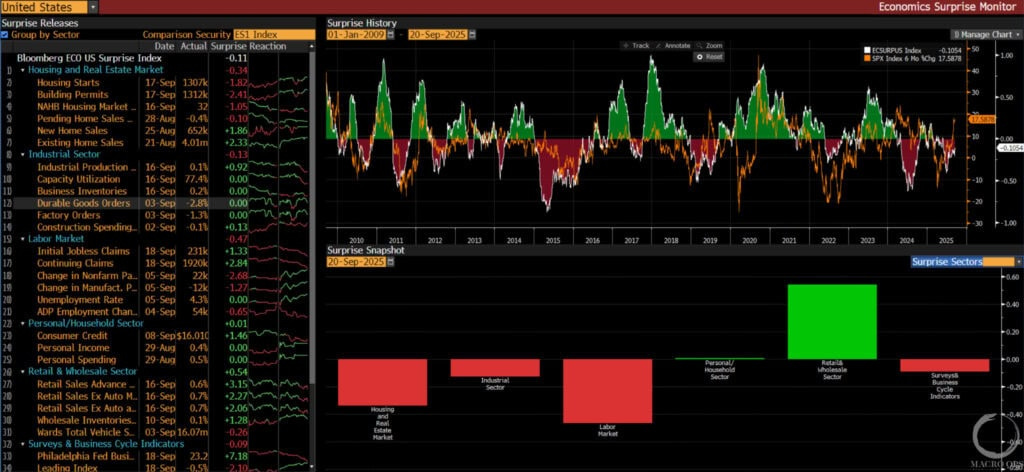Select Surveys & Business Cycle Indicators bar
The height and width of the screenshot is (472, 1024).
pos(944,365)
